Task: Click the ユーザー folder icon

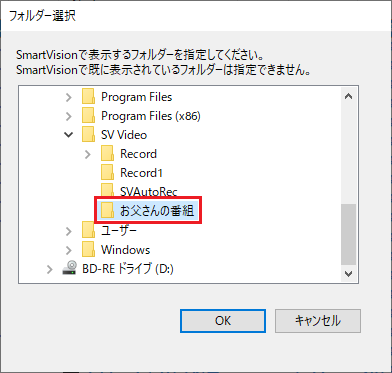Action: (x=88, y=230)
